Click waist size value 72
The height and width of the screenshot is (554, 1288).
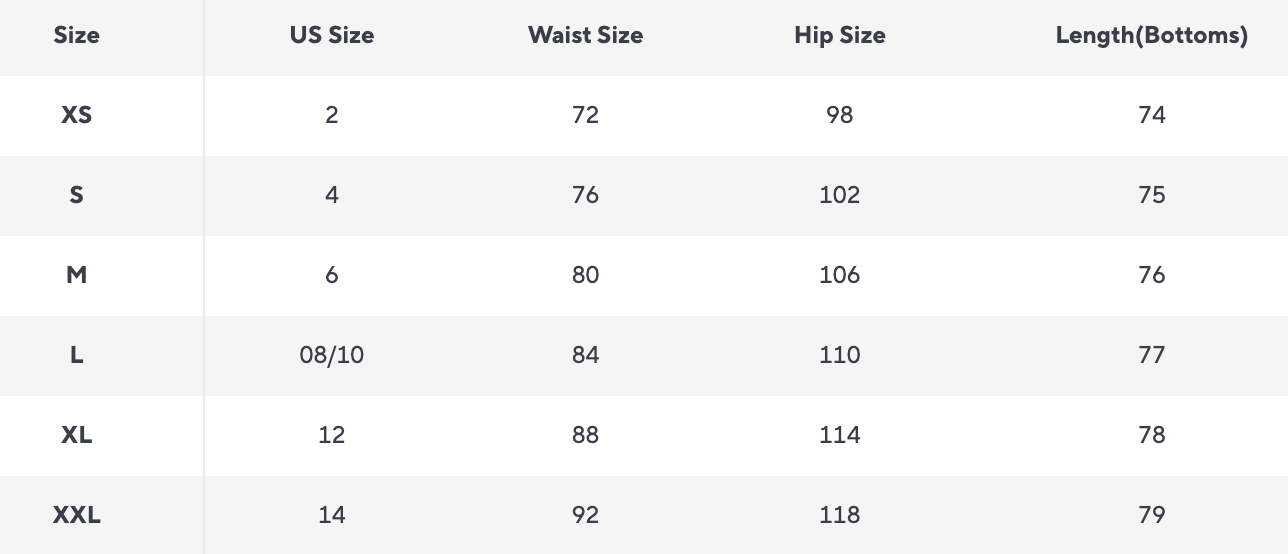pos(585,115)
